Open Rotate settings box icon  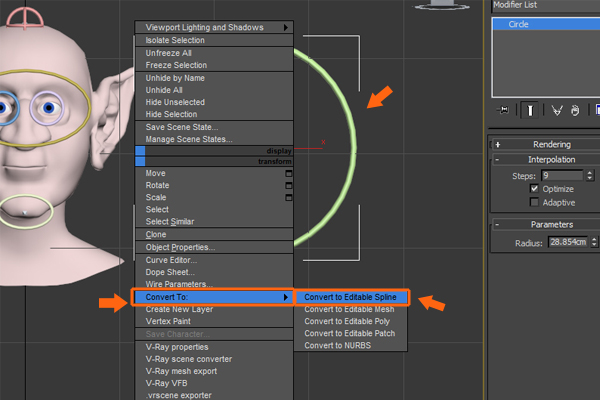tap(289, 186)
